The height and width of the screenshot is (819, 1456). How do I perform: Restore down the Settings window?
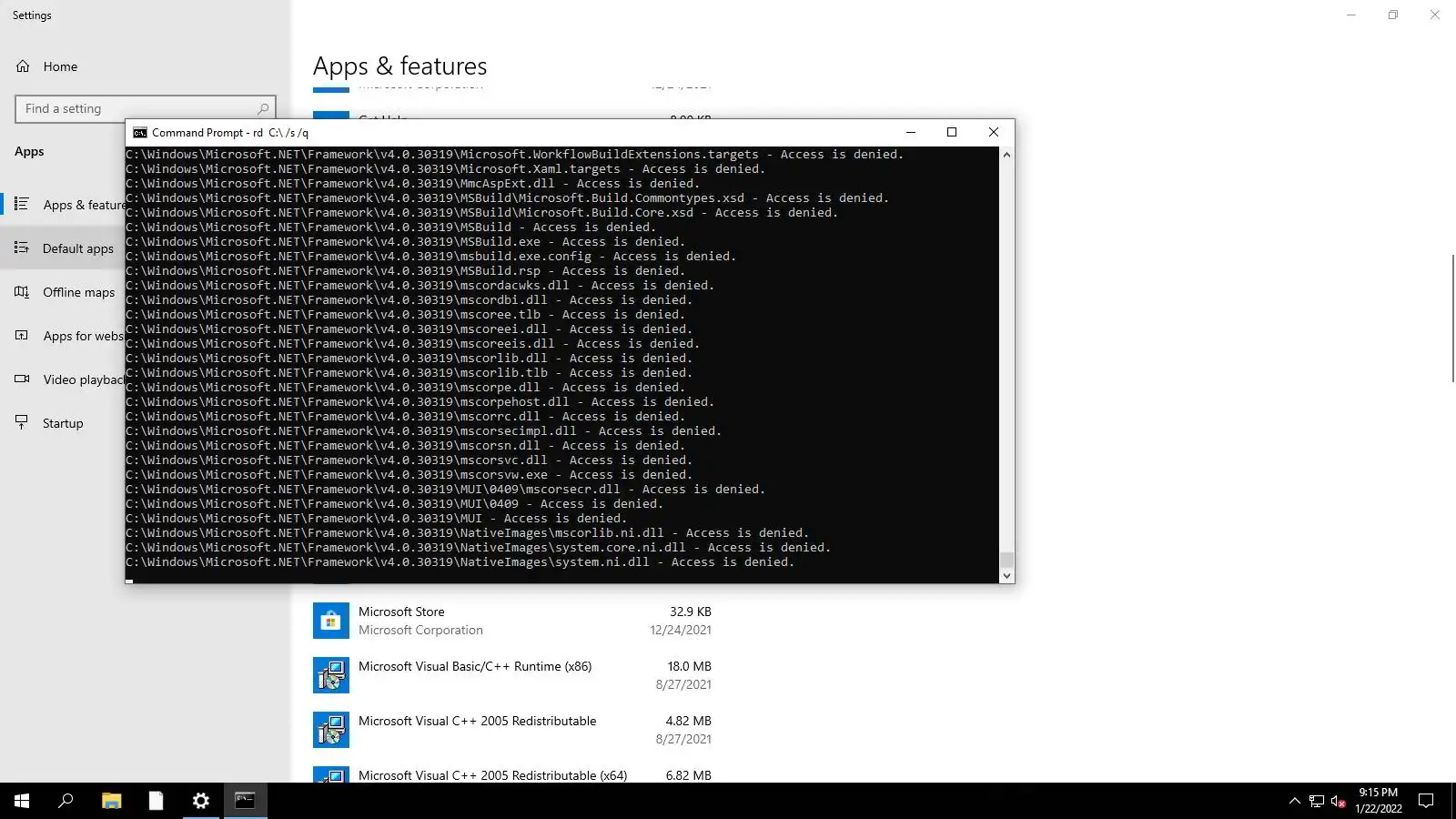pos(1393,15)
